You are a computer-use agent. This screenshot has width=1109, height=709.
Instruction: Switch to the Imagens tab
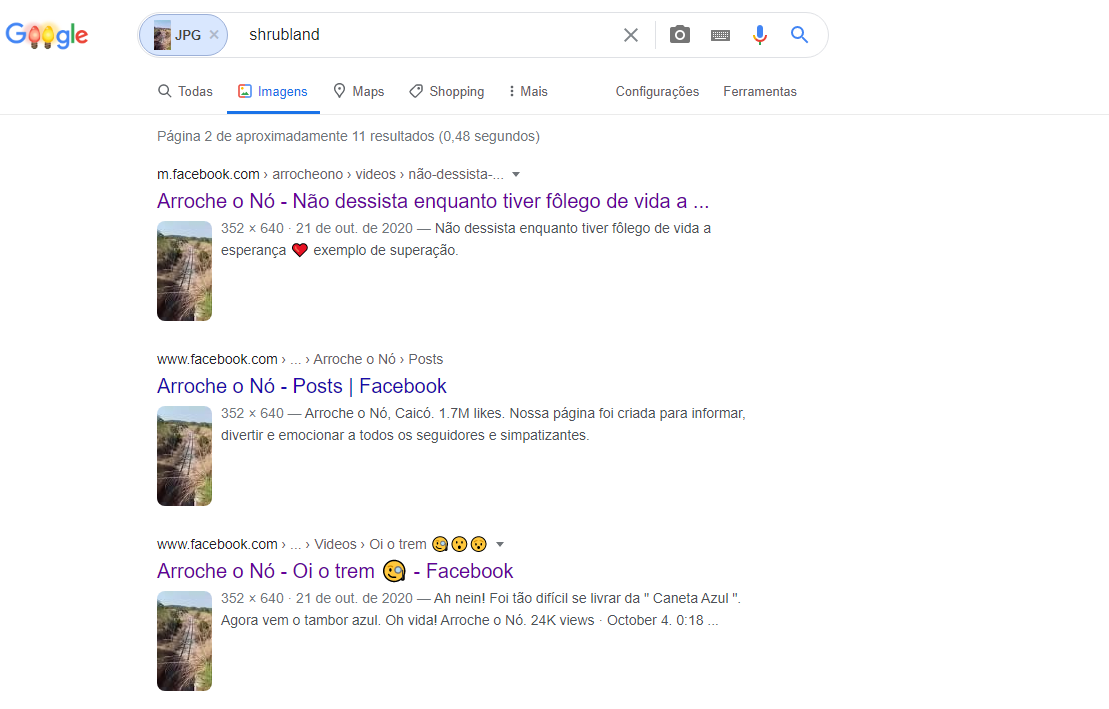point(273,91)
